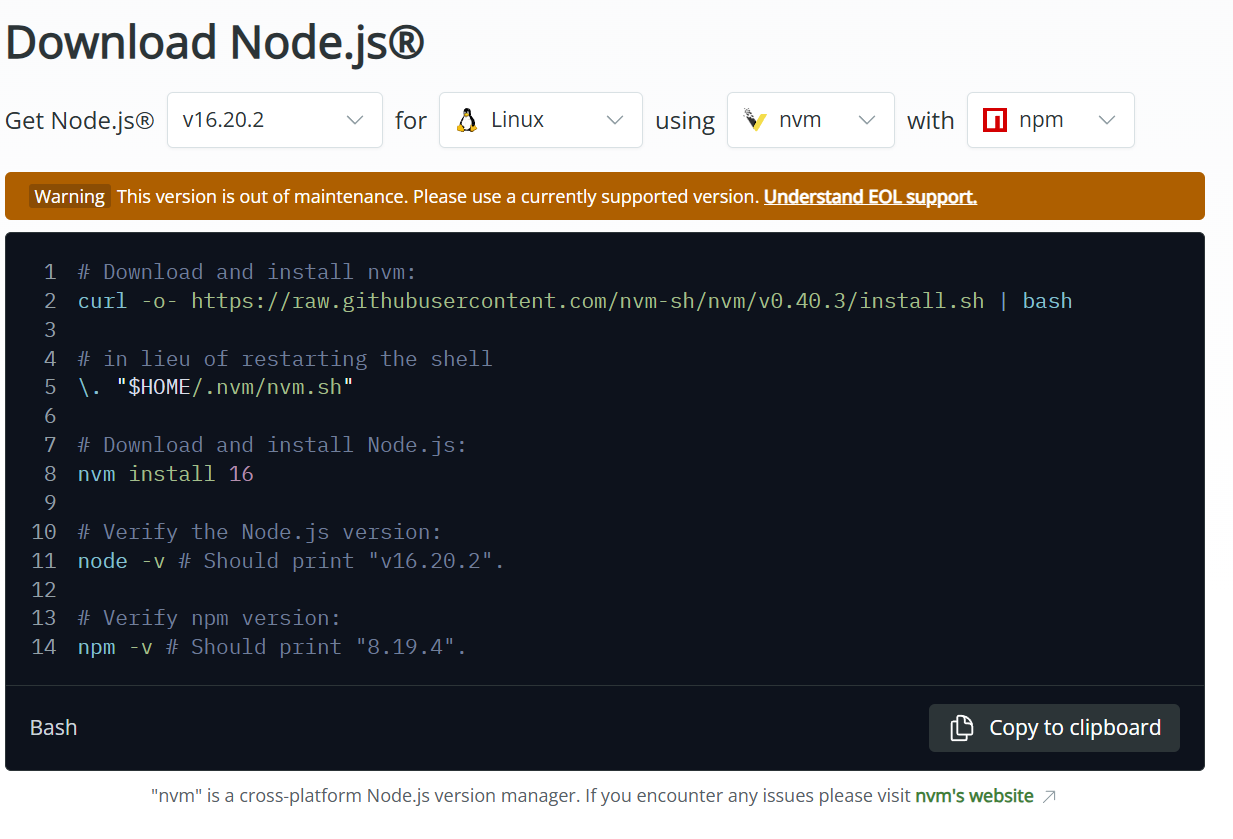
Task: Open the npm package manager dropdown
Action: tap(1051, 120)
